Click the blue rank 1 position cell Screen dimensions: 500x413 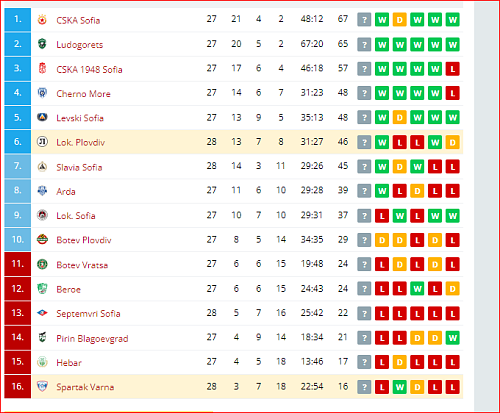18,20
